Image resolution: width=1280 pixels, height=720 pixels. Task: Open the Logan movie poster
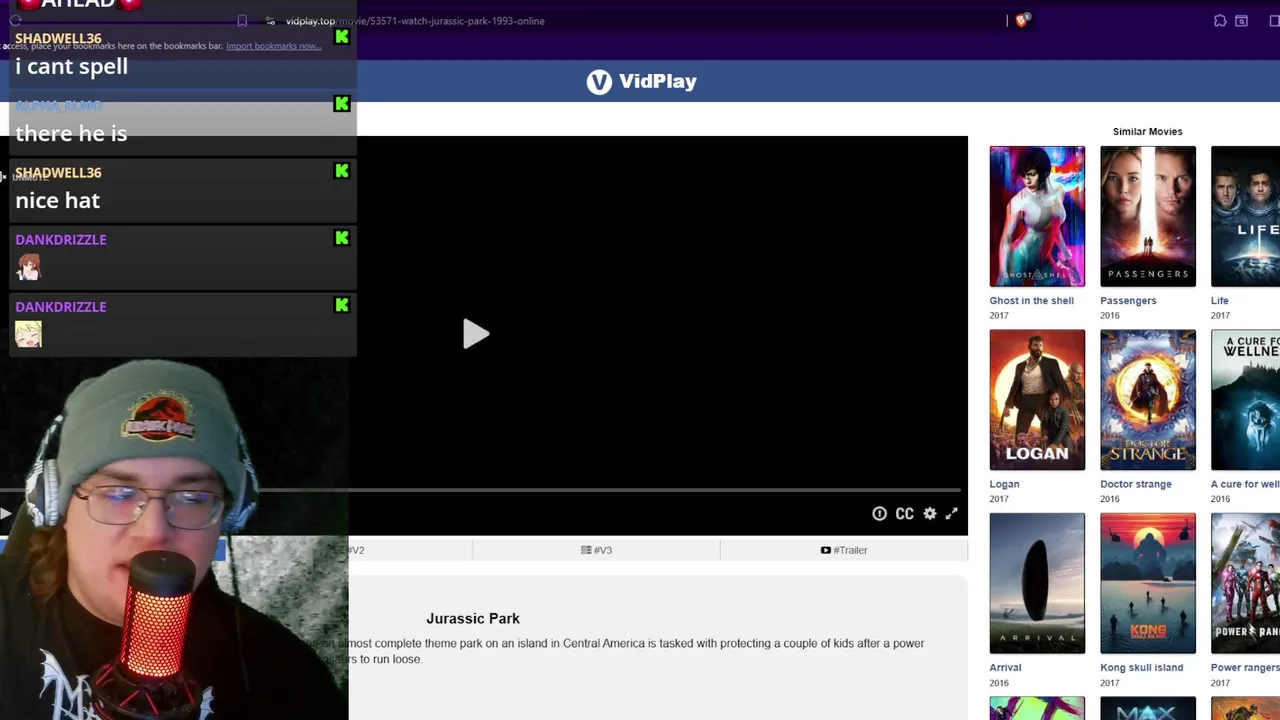(x=1037, y=400)
